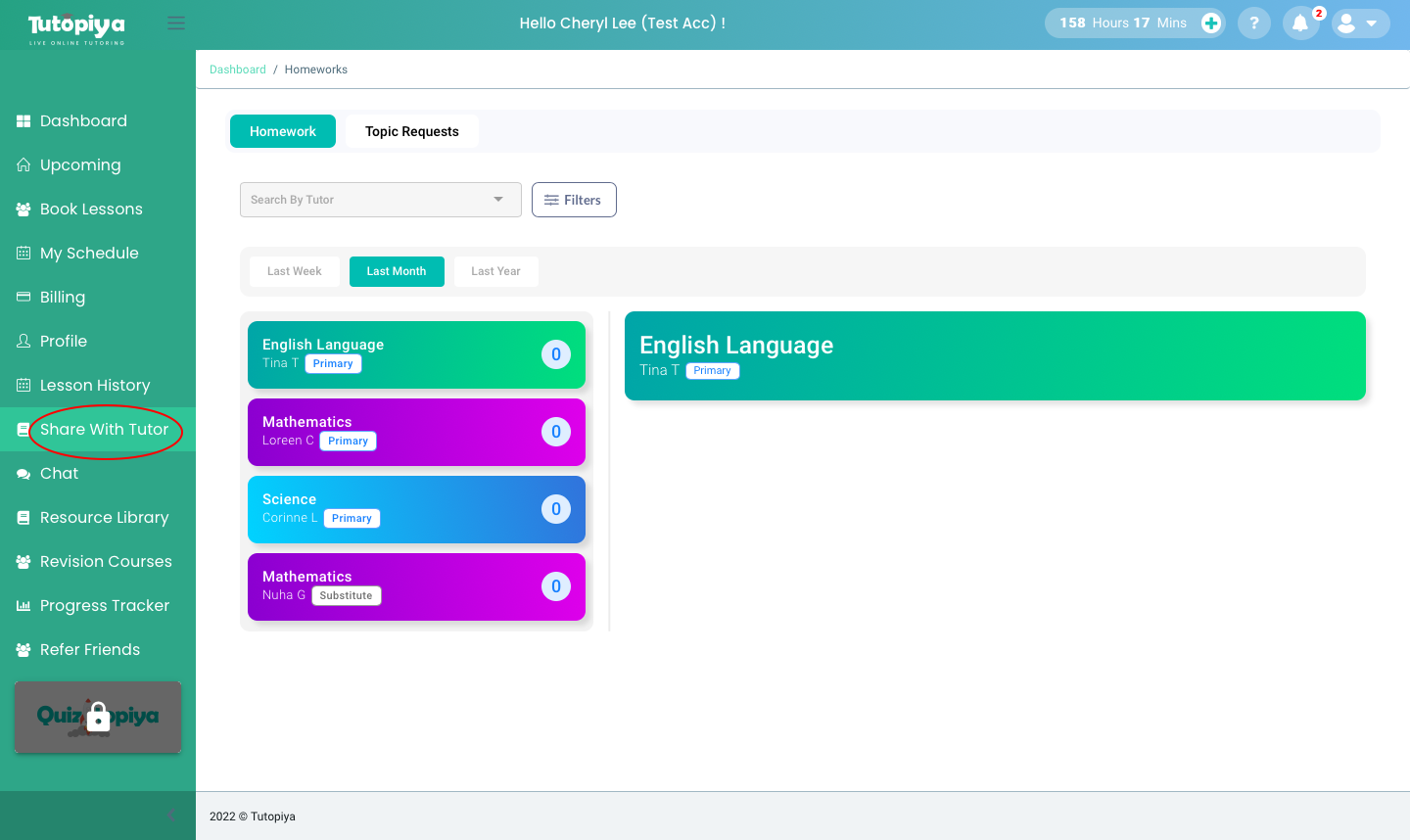Screen dimensions: 1410x840
Task: Select the Last Month filter
Action: (397, 271)
